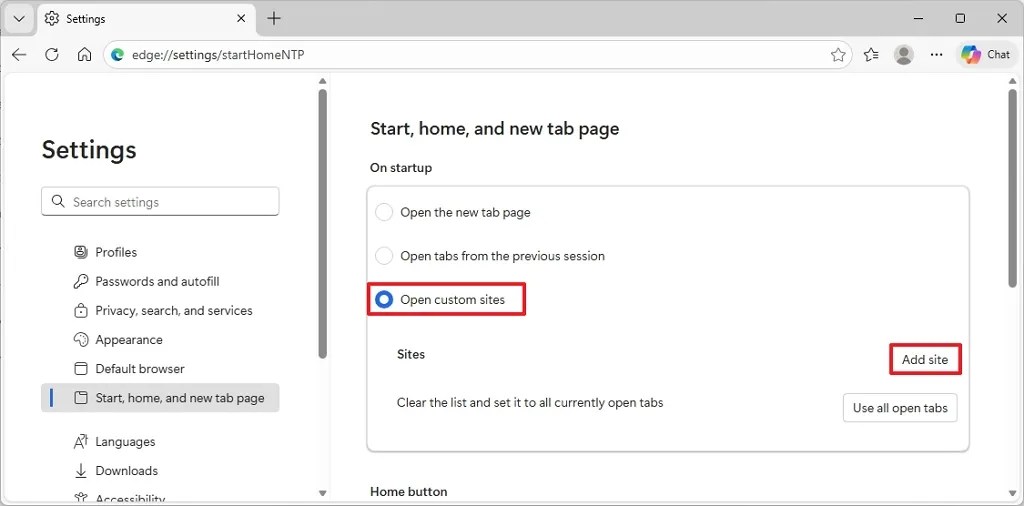This screenshot has width=1024, height=506.
Task: Click the Edge logo in address bar
Action: 118,55
